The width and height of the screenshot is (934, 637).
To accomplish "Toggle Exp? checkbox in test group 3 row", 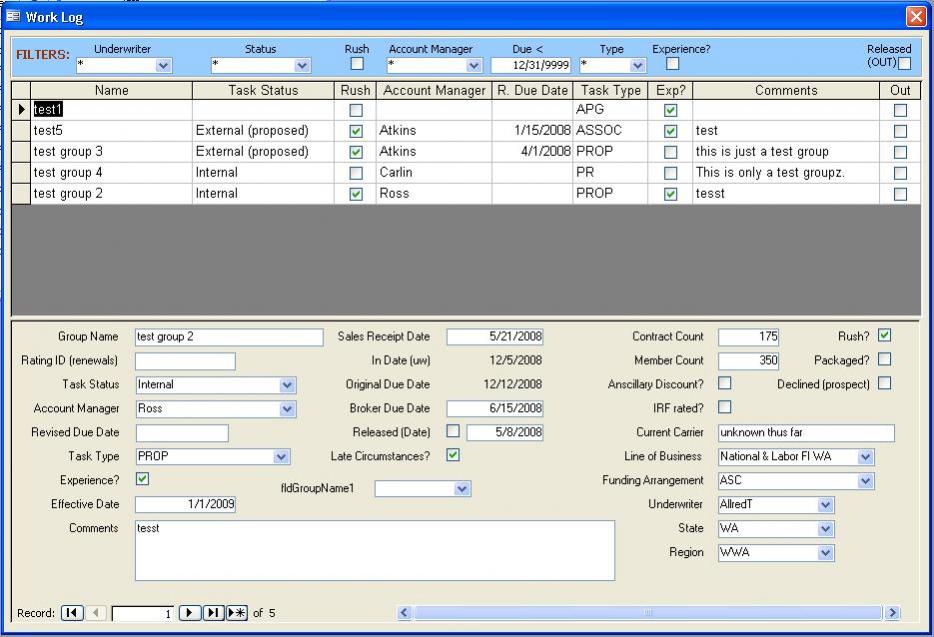I will 671,152.
